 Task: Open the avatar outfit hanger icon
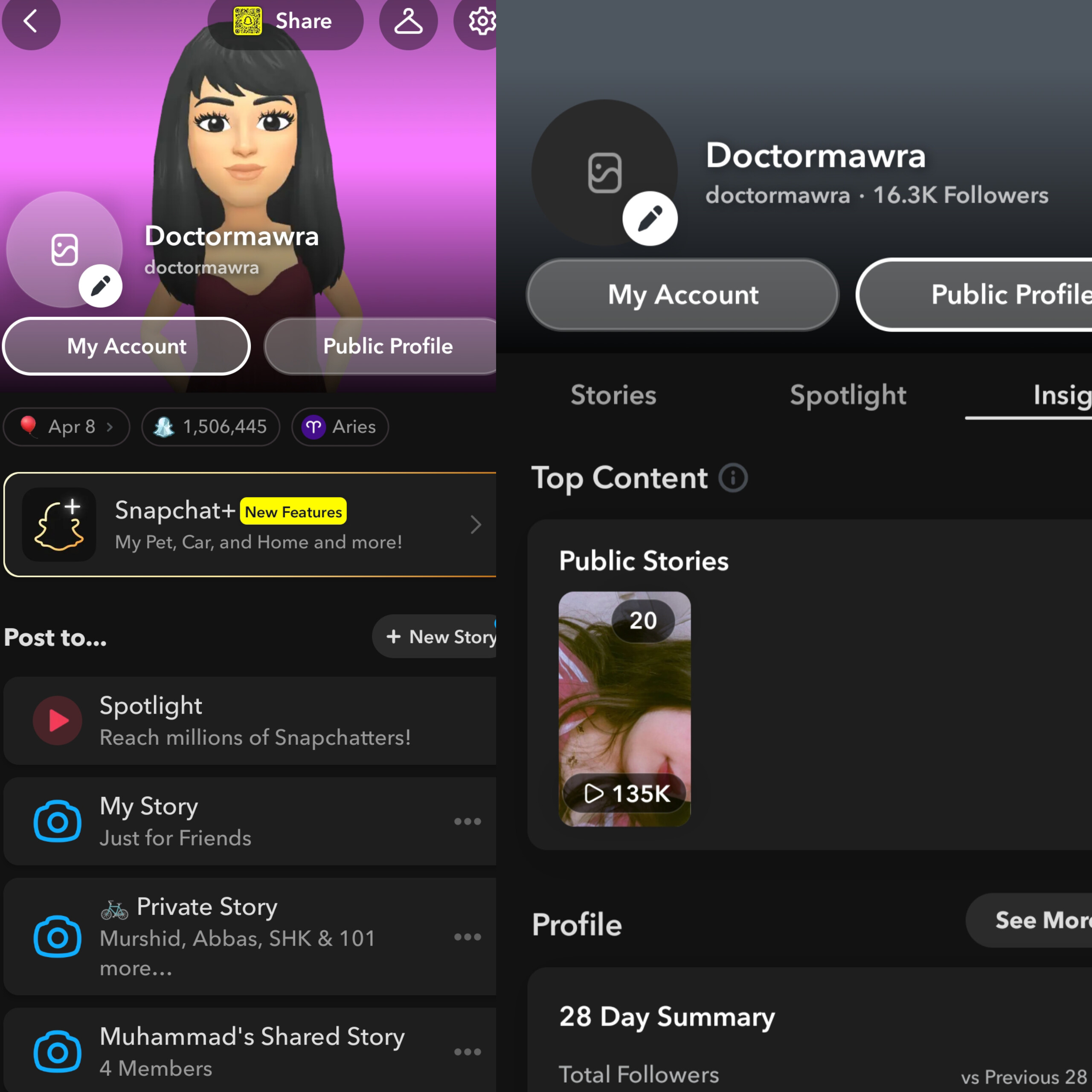coord(408,21)
